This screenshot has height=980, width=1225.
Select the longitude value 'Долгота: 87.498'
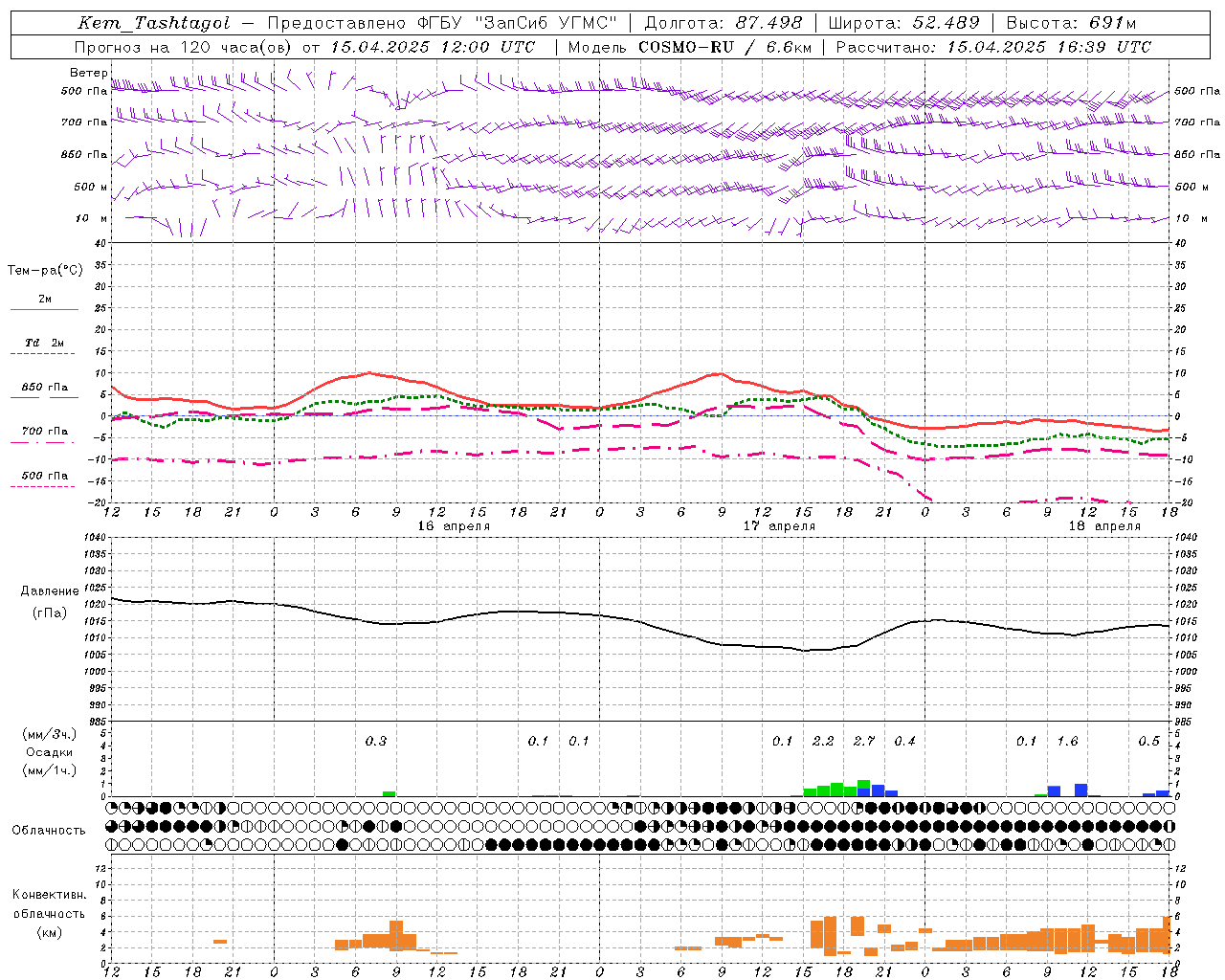tap(724, 24)
